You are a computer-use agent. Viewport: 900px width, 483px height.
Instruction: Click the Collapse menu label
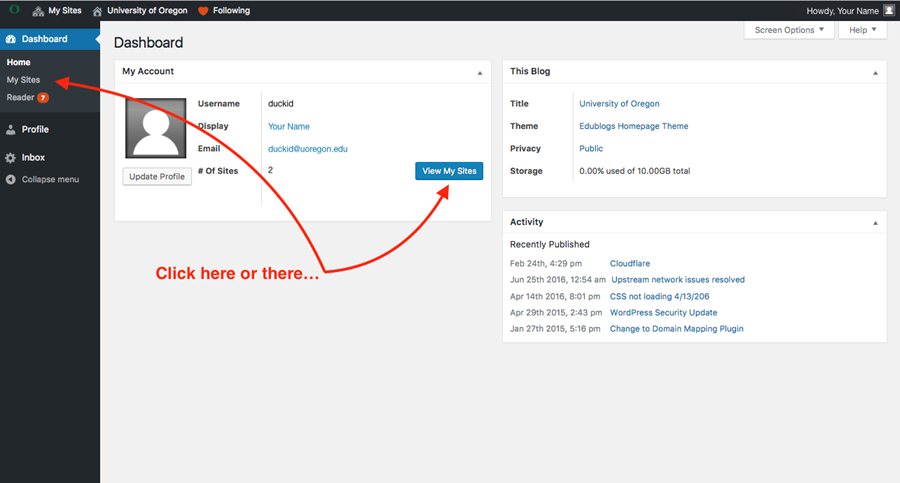point(51,180)
